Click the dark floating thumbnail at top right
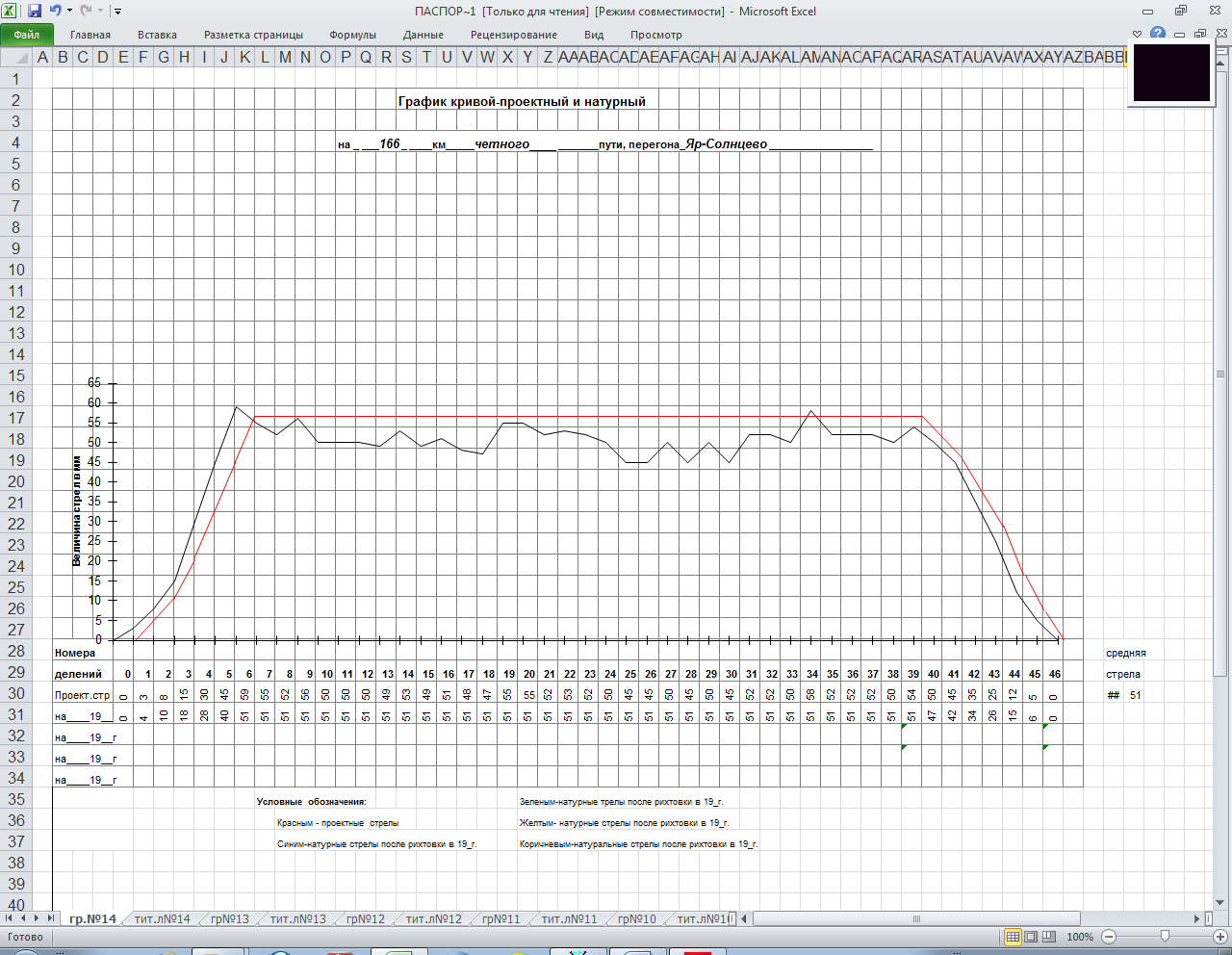The width and height of the screenshot is (1232, 955). coord(1171,72)
